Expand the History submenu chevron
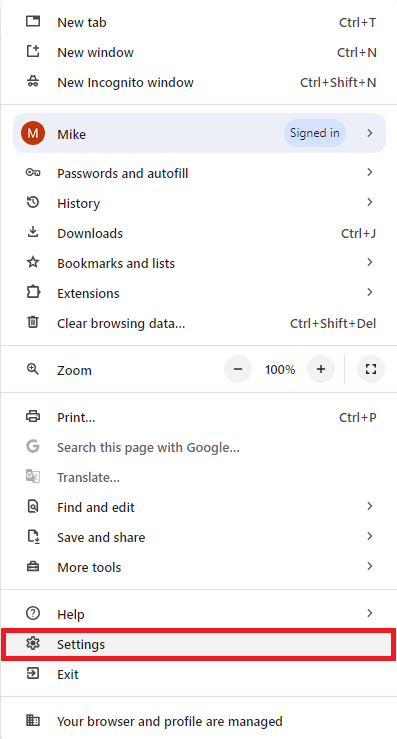Screen dimensions: 397x739 [x=370, y=202]
